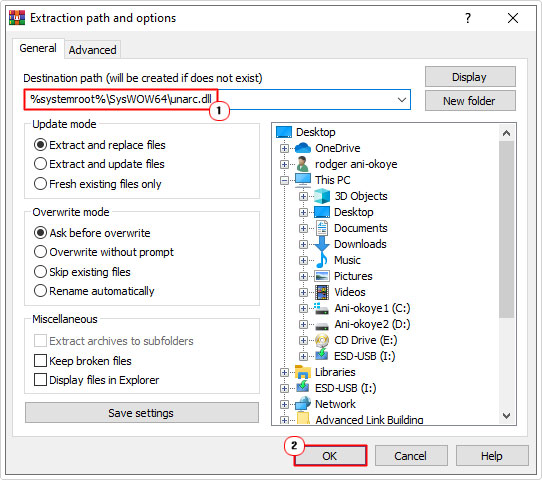Enable Keep broken files checkbox

(x=40, y=361)
